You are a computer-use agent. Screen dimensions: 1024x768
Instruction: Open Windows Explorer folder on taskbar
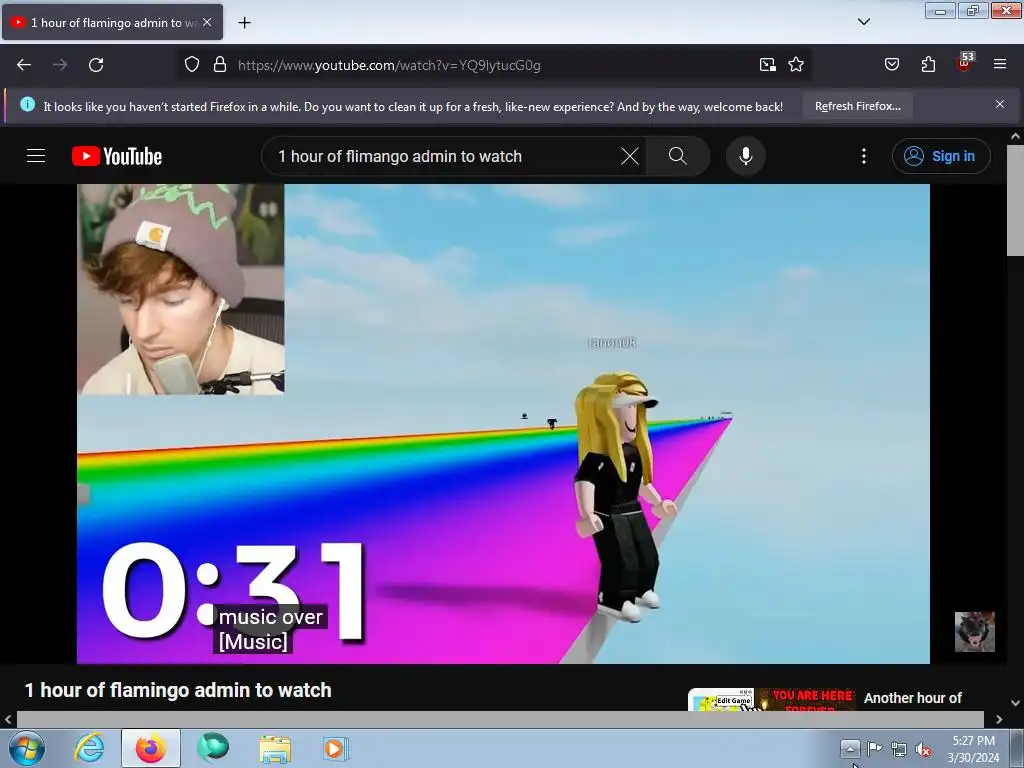click(x=275, y=748)
